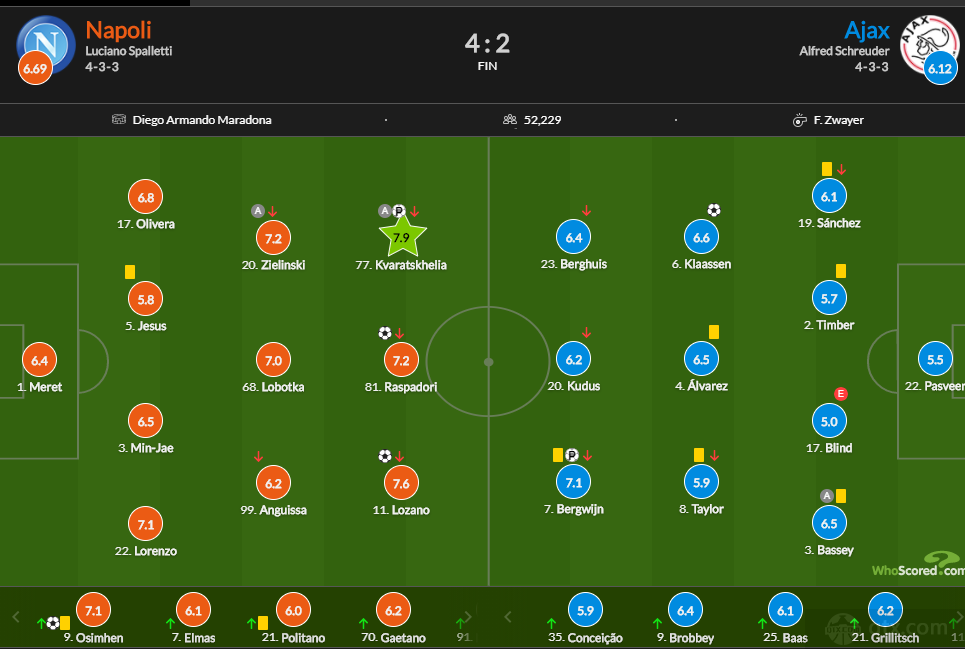
Task: Open the Ajax team name link
Action: 867,30
